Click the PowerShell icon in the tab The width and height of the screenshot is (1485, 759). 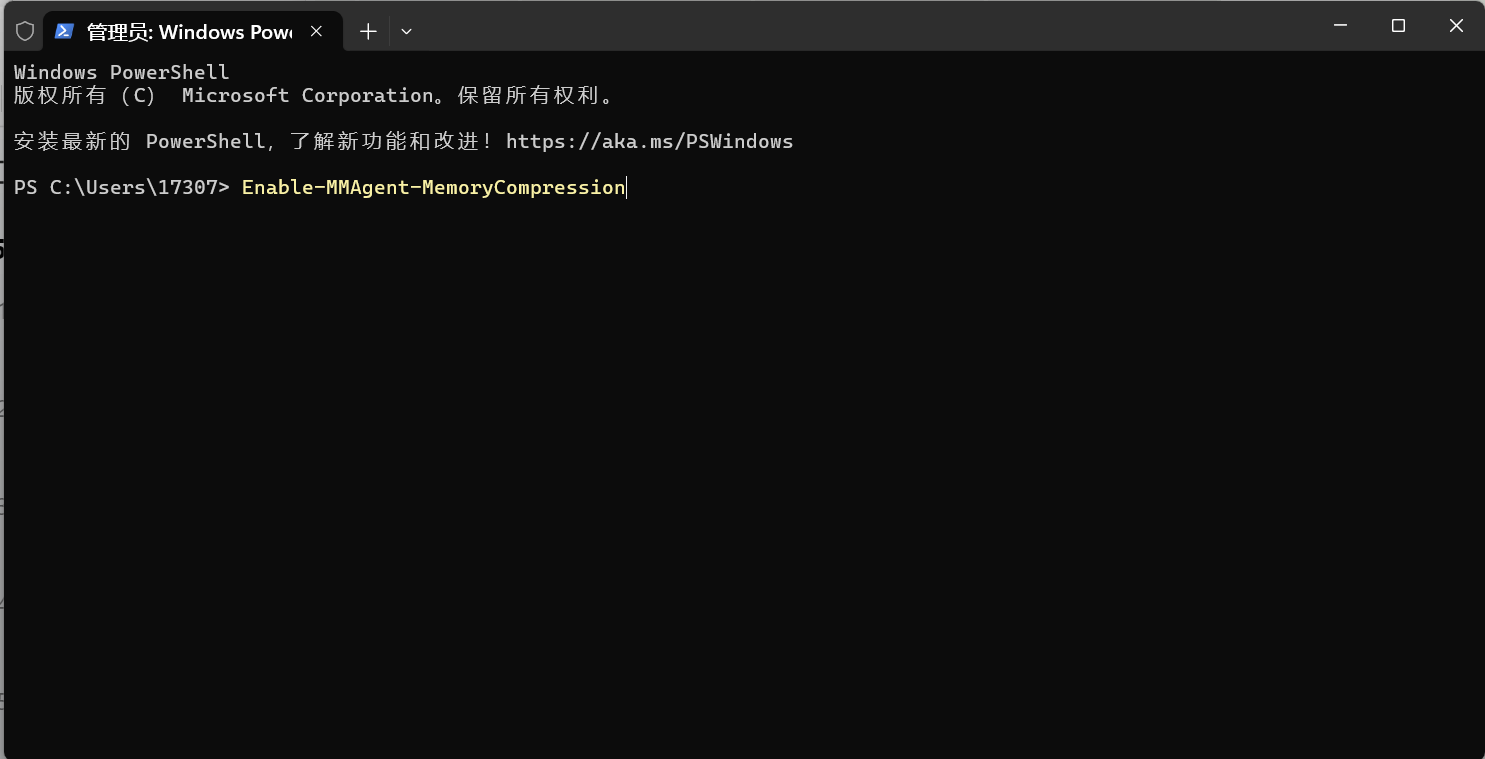[64, 31]
